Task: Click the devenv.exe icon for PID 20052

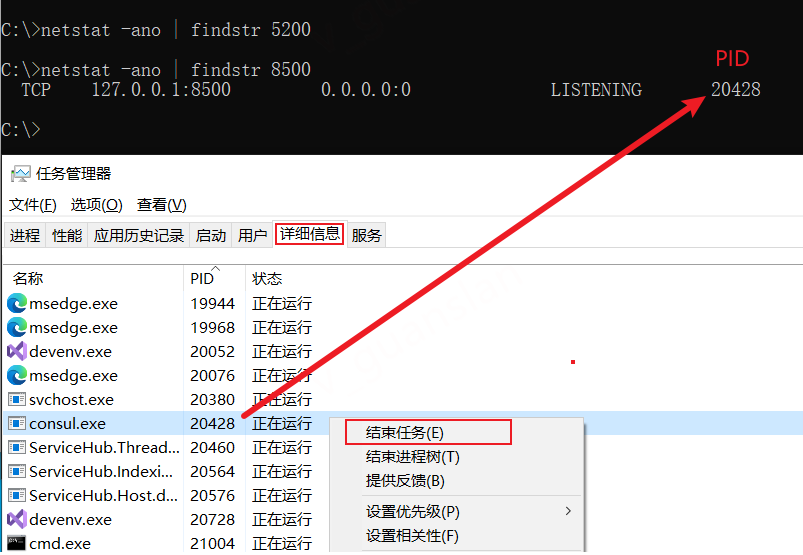Action: [16, 352]
